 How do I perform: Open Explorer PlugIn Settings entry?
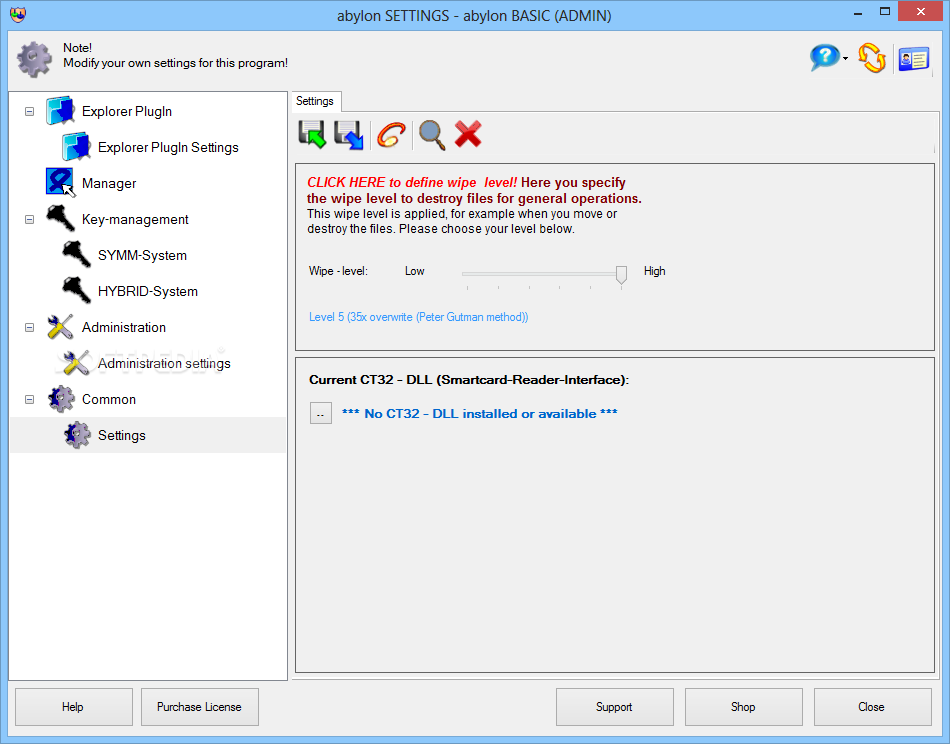[168, 147]
